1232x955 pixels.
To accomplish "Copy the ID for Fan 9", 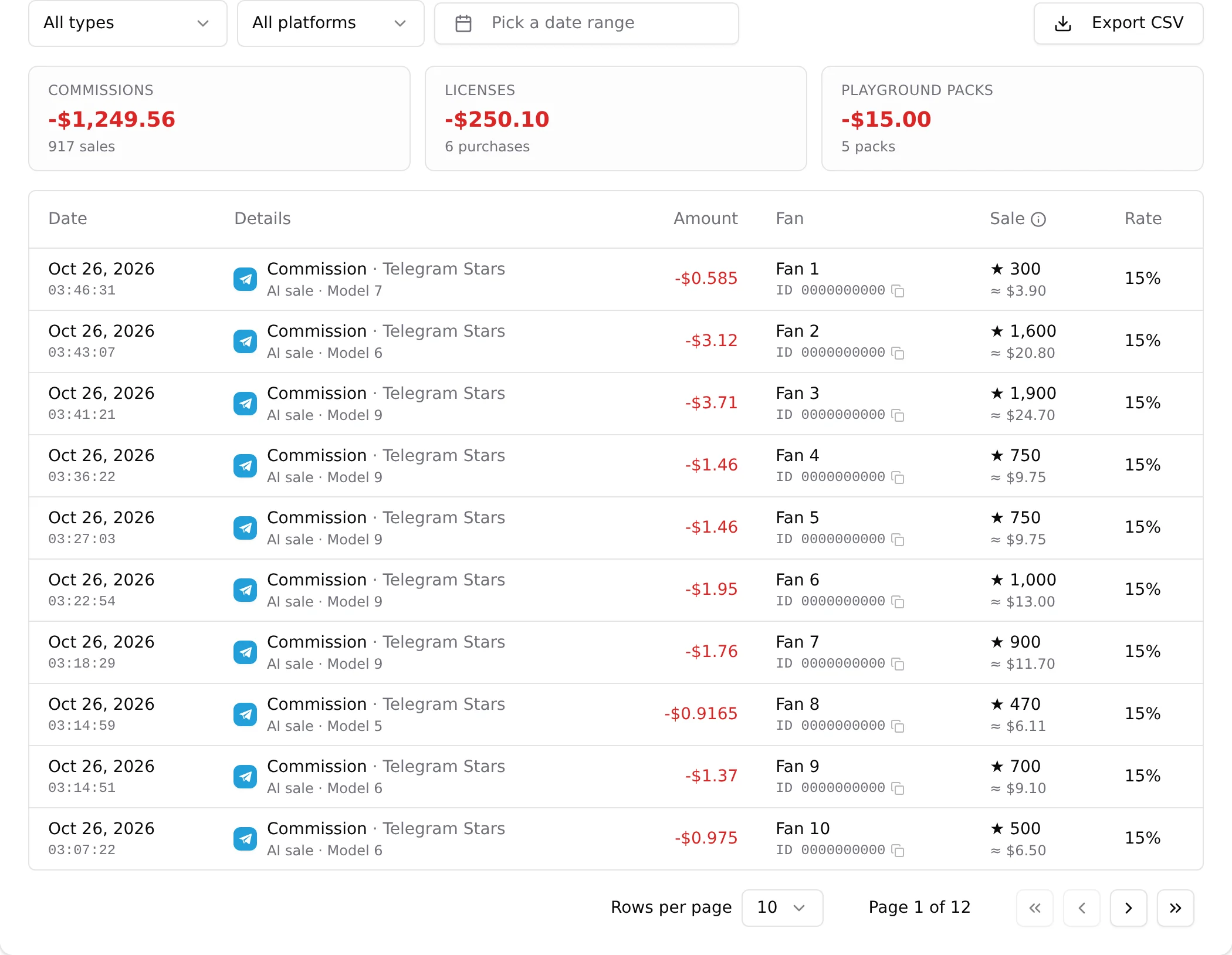I will (898, 788).
